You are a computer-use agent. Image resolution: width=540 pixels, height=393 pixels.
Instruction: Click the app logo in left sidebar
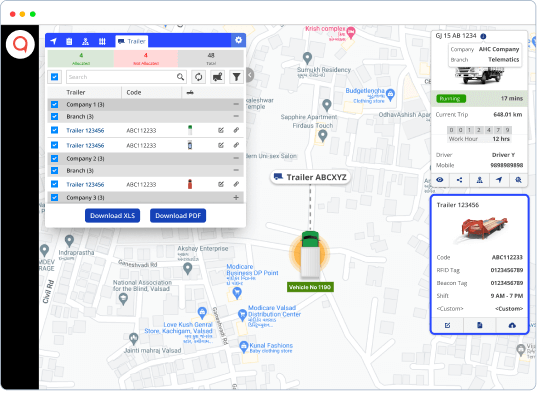point(20,44)
